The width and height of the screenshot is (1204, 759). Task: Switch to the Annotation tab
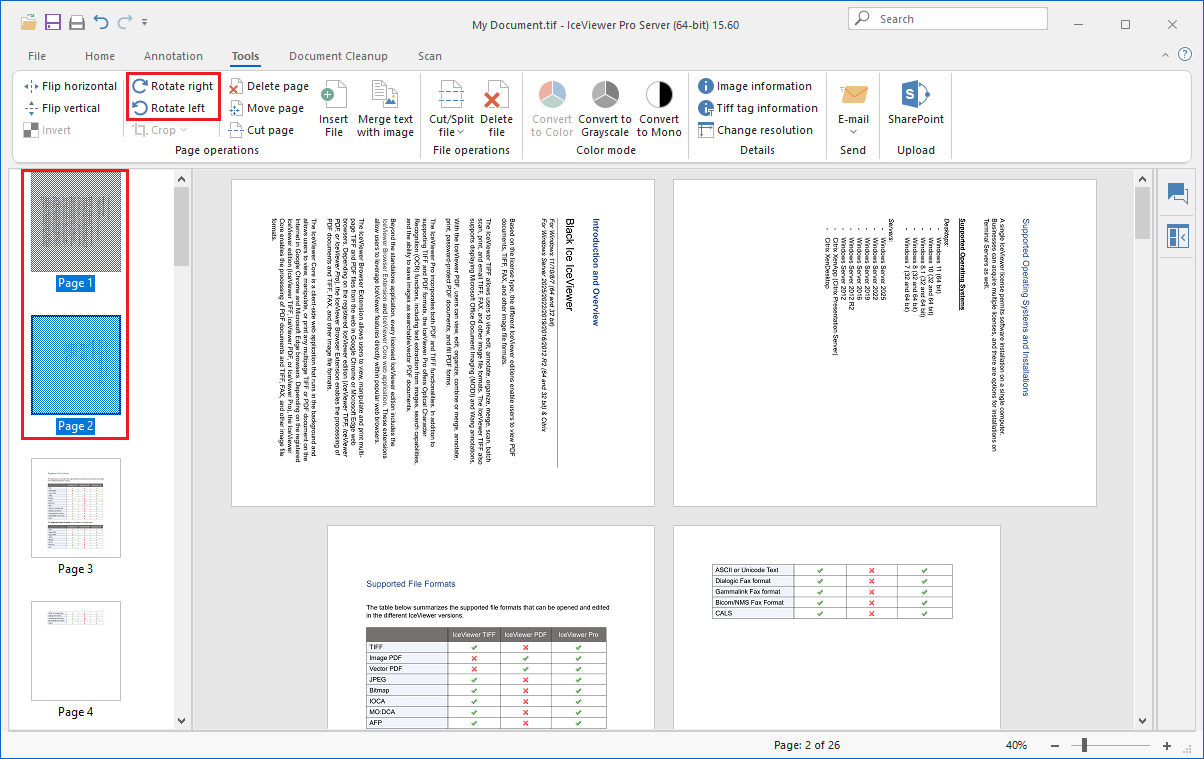[x=173, y=56]
